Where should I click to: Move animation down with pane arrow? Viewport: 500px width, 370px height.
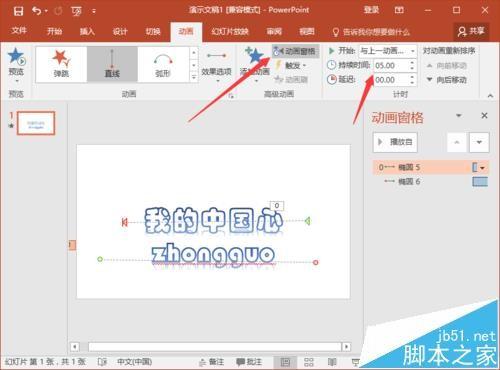(479, 142)
